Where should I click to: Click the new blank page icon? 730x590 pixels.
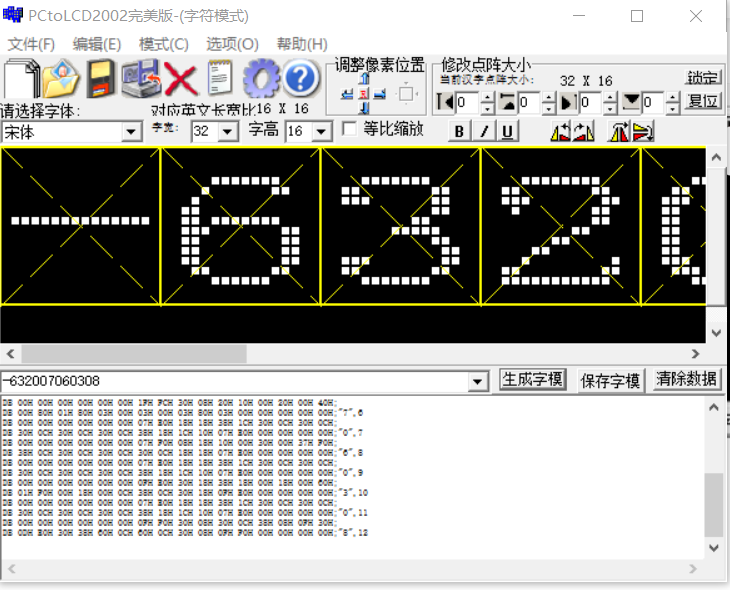pyautogui.click(x=21, y=78)
